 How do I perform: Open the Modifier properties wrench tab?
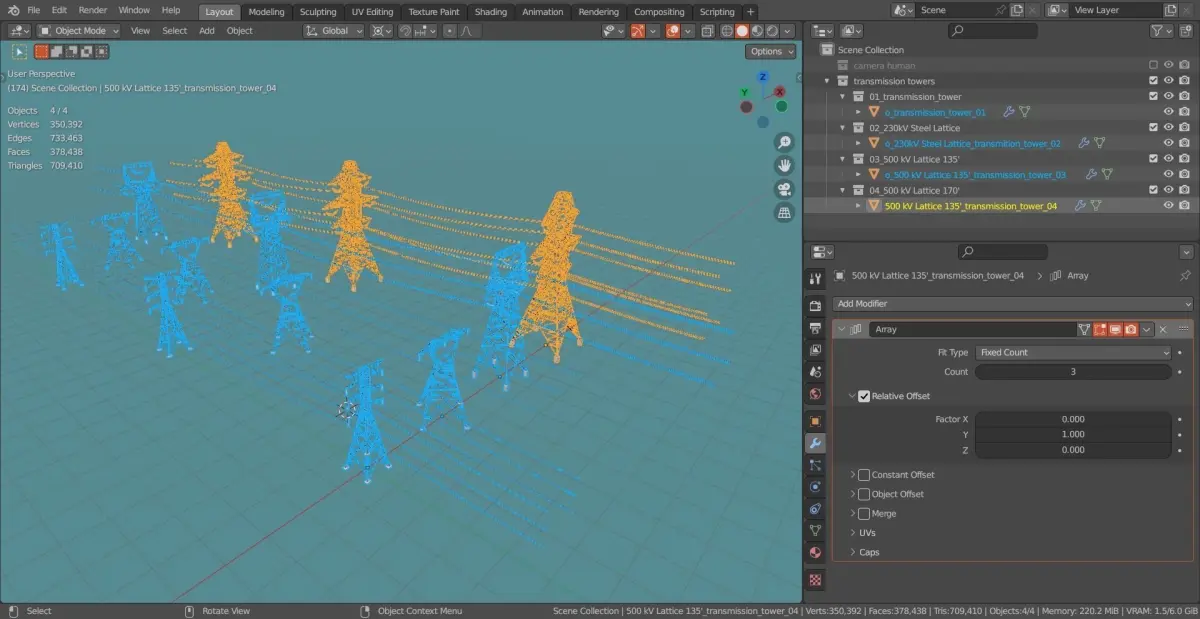click(815, 443)
